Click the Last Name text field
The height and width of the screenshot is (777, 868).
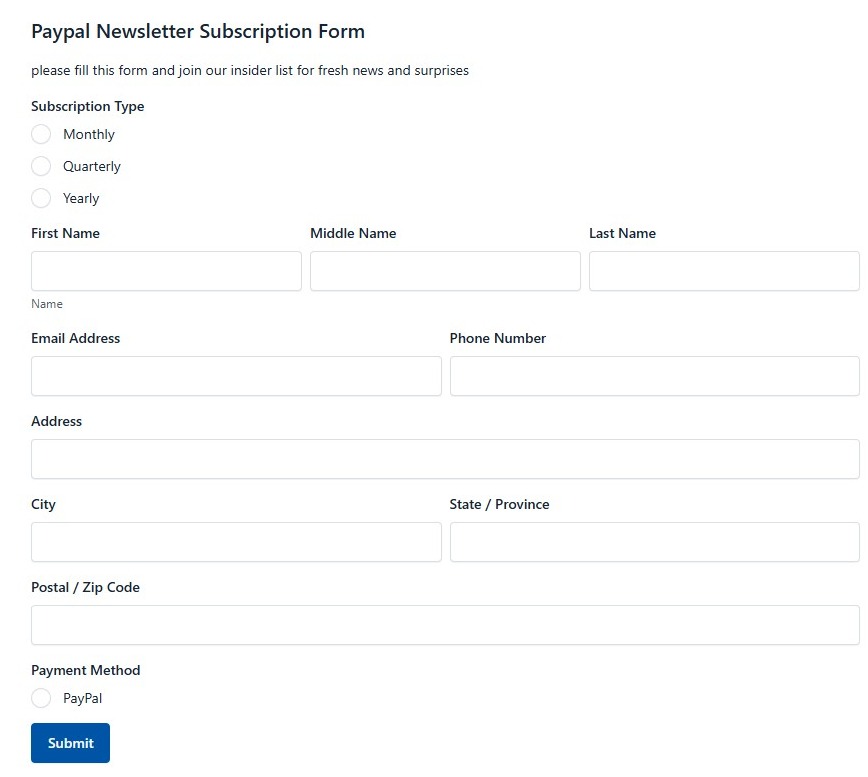pos(724,271)
